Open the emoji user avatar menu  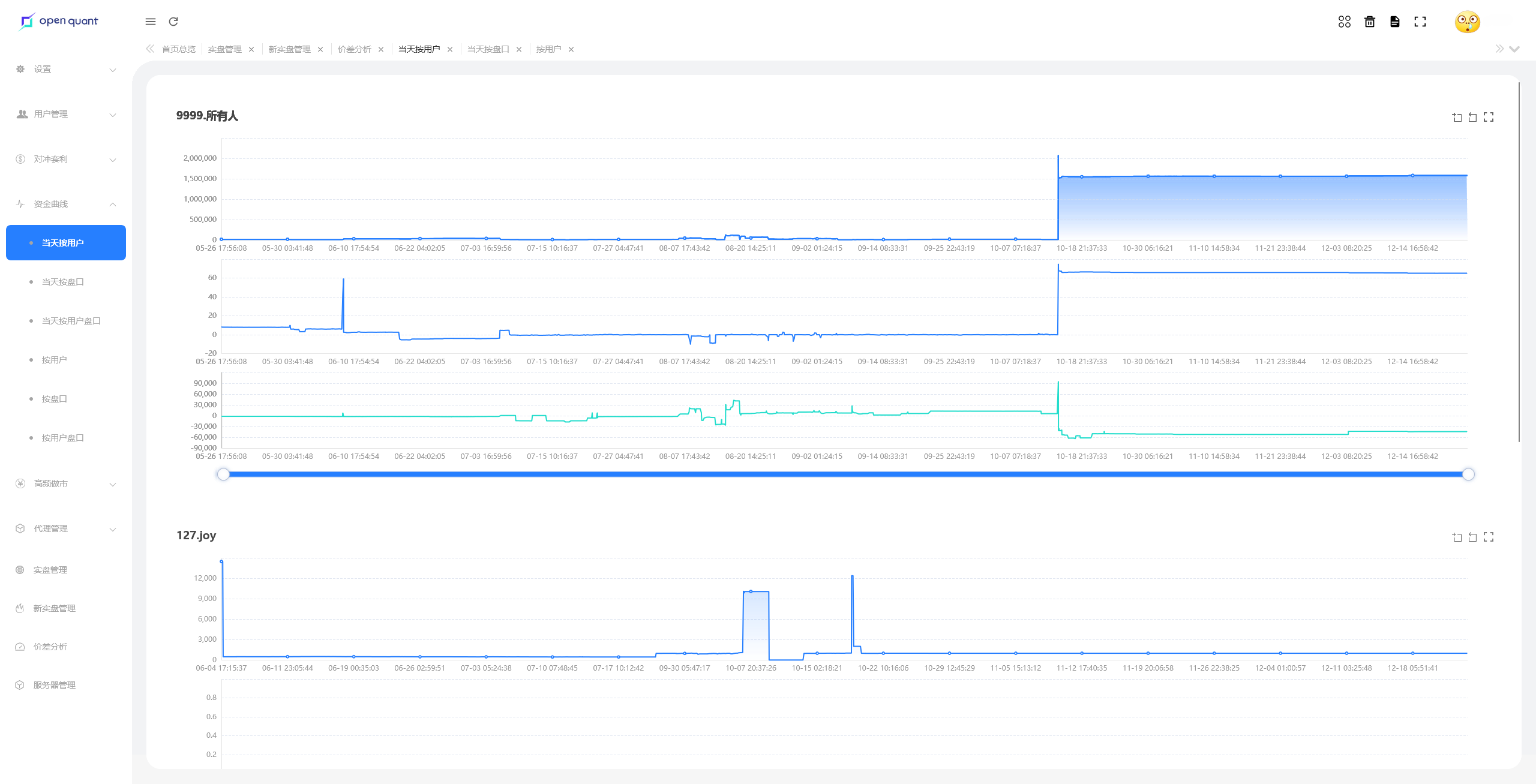[1467, 22]
